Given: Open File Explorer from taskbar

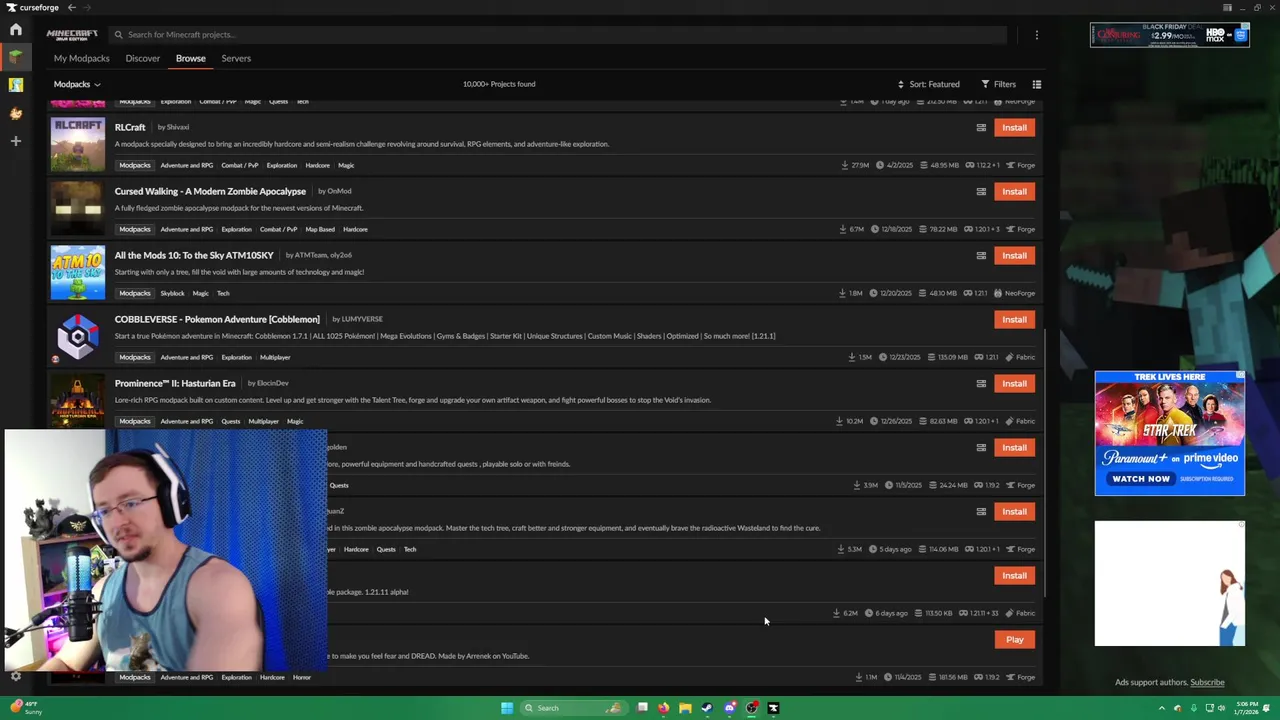Looking at the screenshot, I should [x=685, y=708].
